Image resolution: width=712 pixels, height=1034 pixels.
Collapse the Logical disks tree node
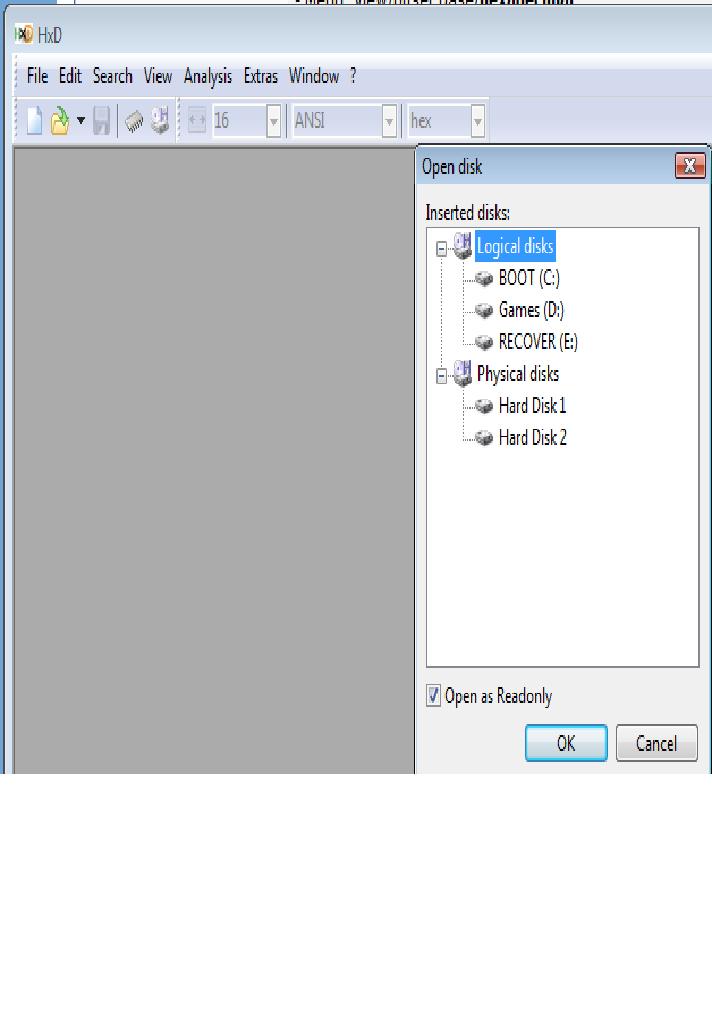click(x=441, y=249)
